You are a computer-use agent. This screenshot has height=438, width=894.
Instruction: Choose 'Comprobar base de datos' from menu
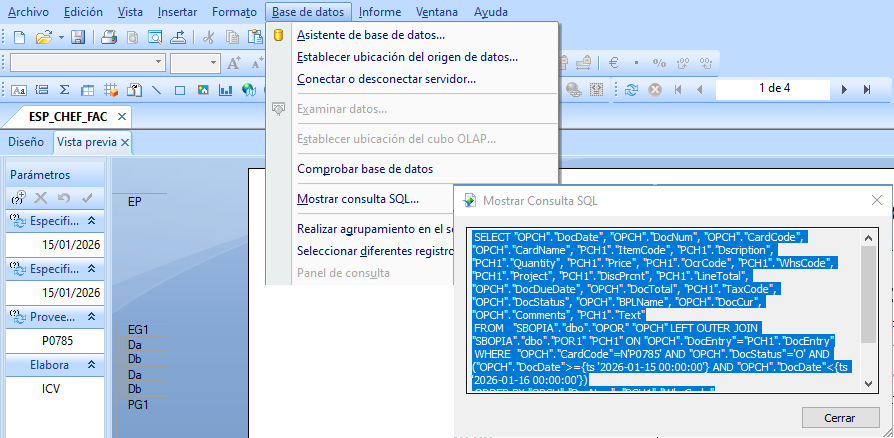365,169
